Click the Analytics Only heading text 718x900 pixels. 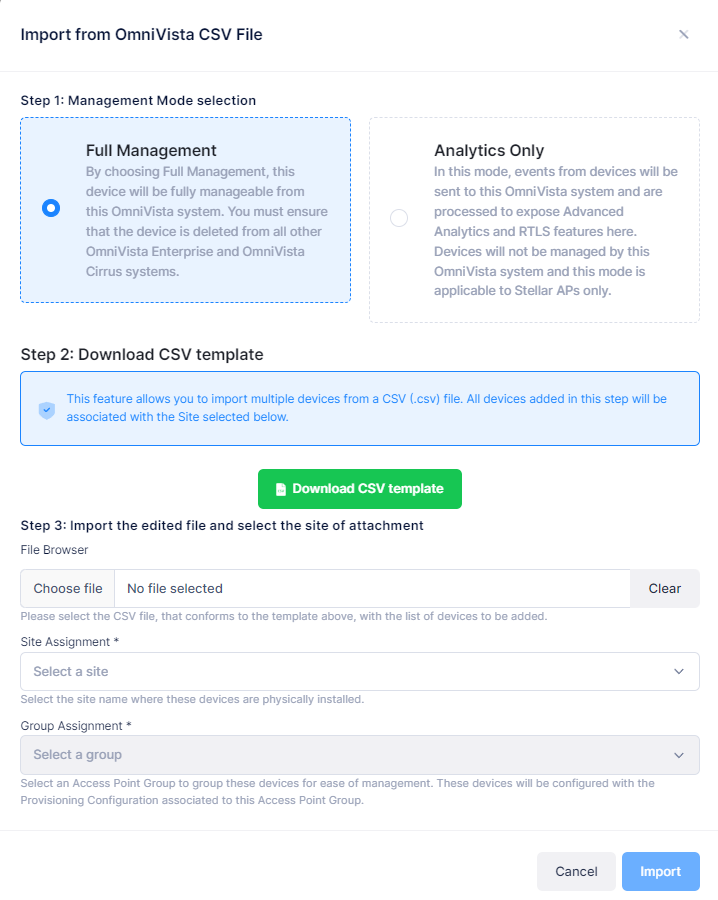point(489,150)
